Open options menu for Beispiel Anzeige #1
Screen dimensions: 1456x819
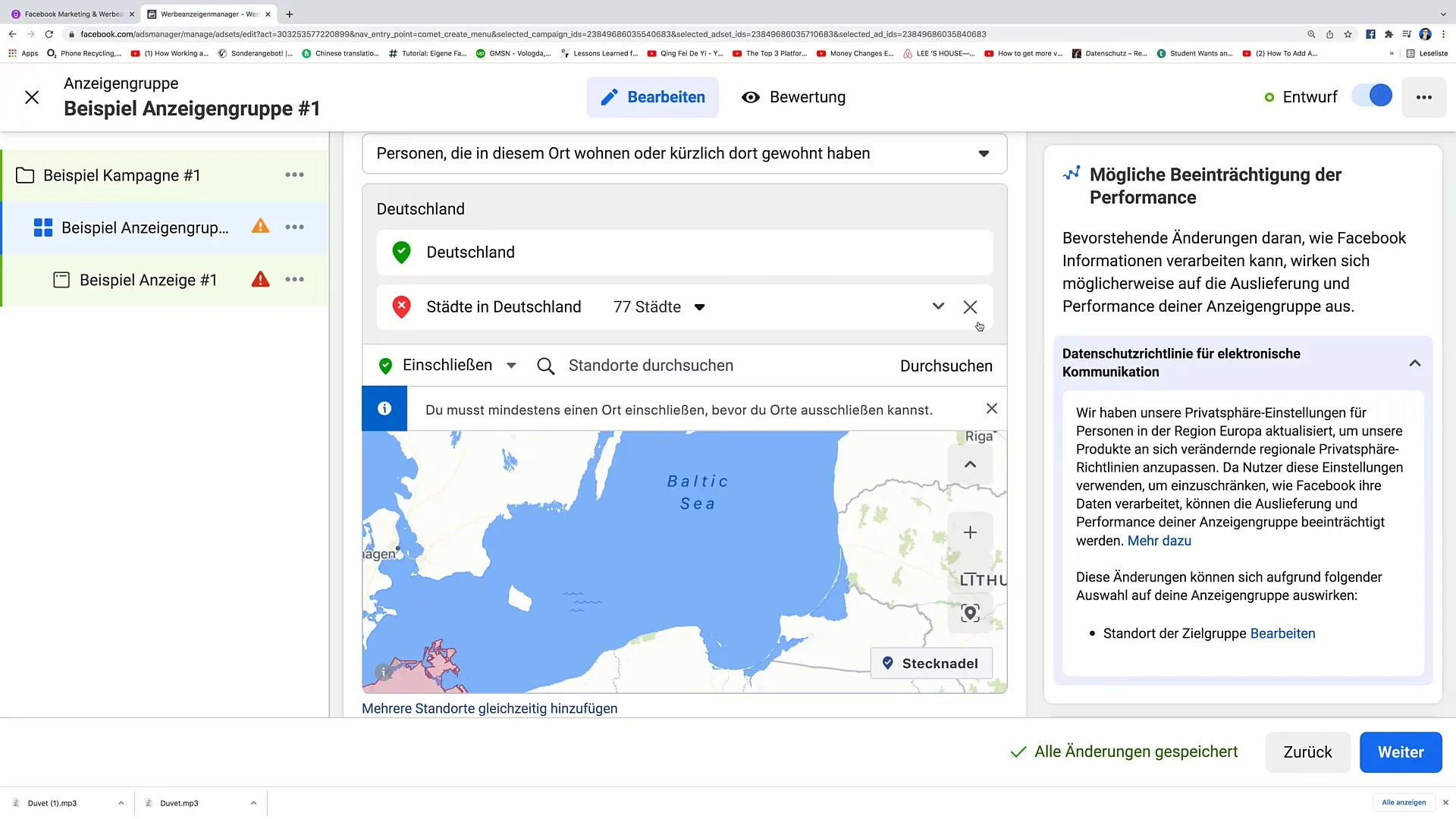pos(294,280)
